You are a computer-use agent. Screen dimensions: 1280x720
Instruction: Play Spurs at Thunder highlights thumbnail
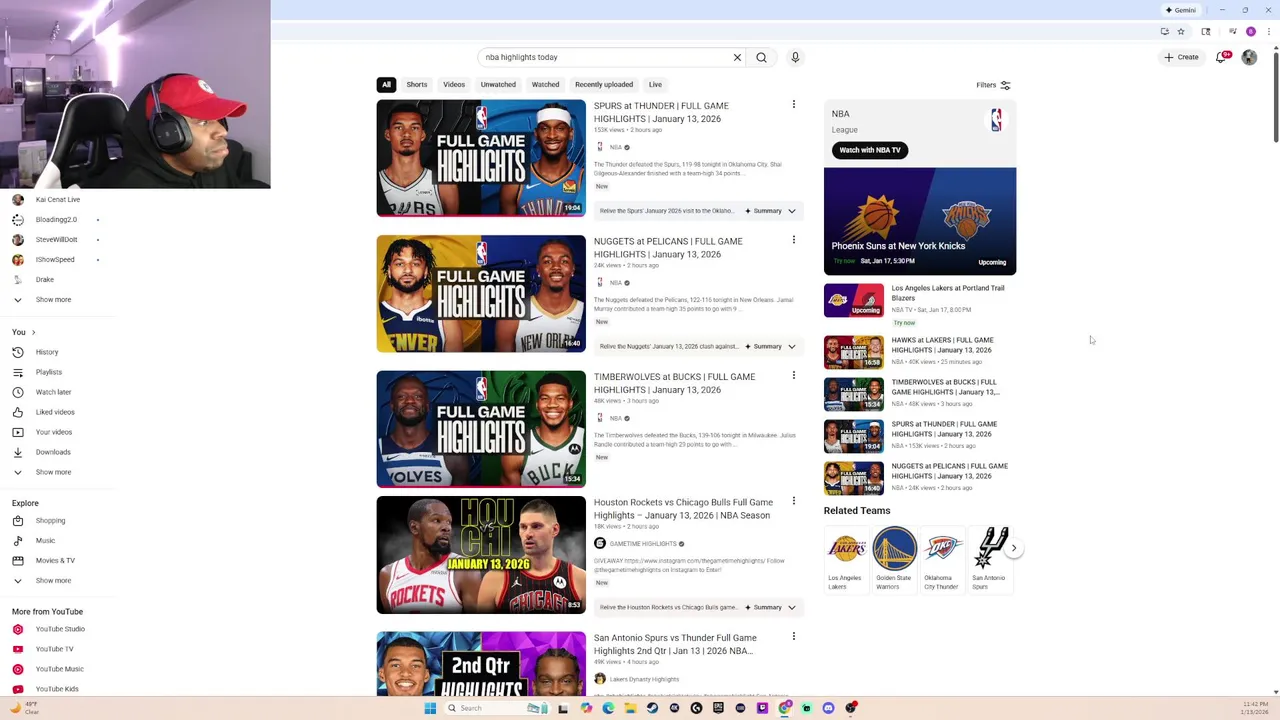tap(481, 158)
